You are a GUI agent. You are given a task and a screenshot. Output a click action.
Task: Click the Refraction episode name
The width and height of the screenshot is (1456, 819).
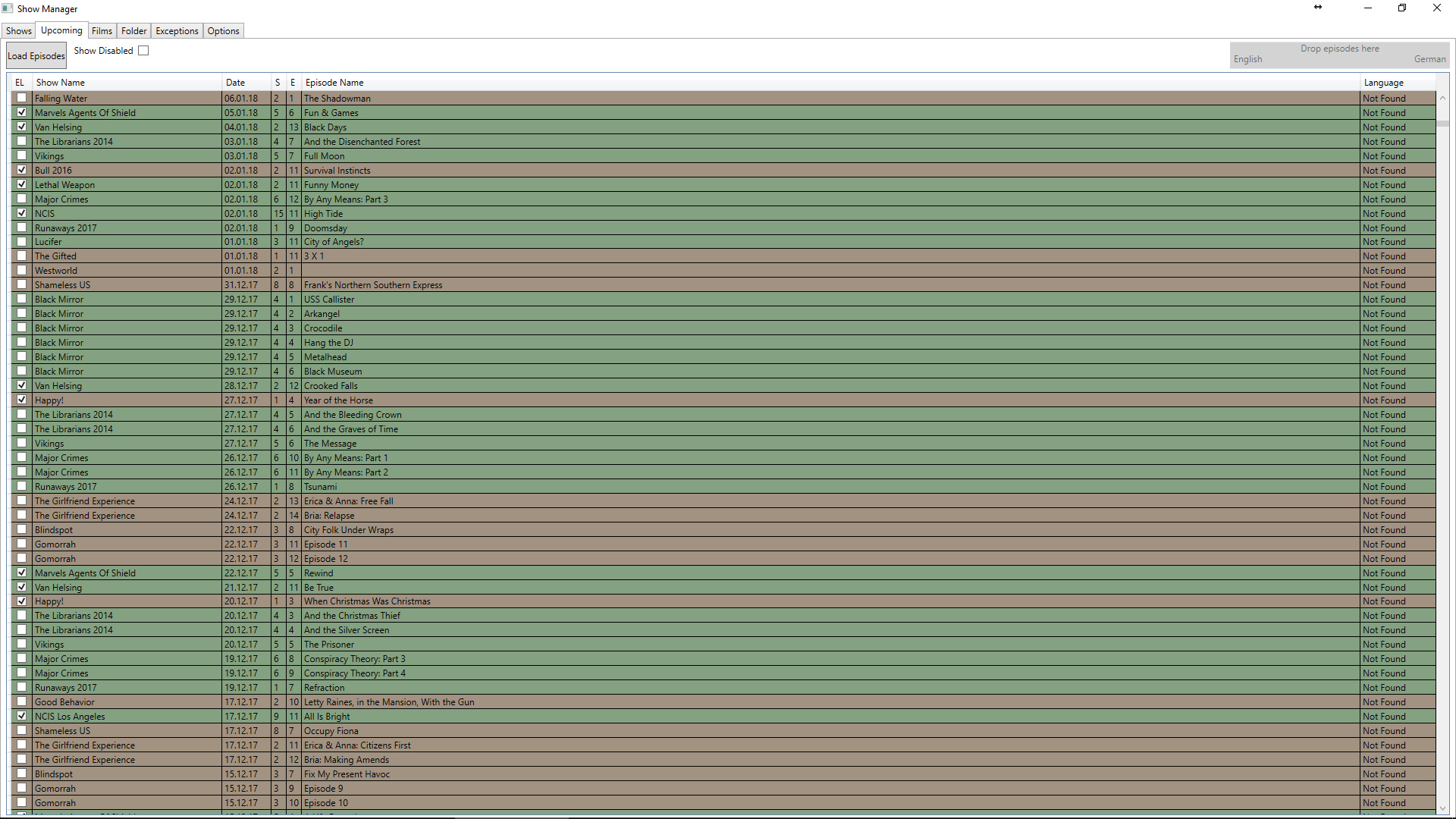(324, 688)
